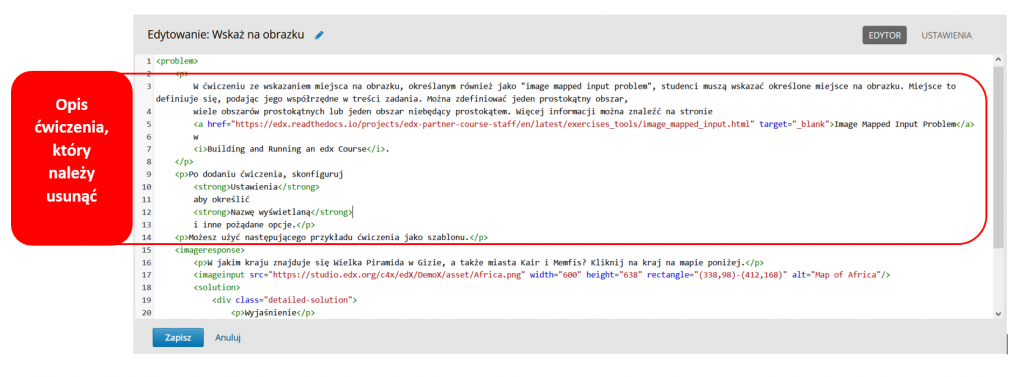This screenshot has height=377, width=1024.
Task: Click the 'Edytowanie: Wskaż na obrazku' heading
Action: (226, 35)
